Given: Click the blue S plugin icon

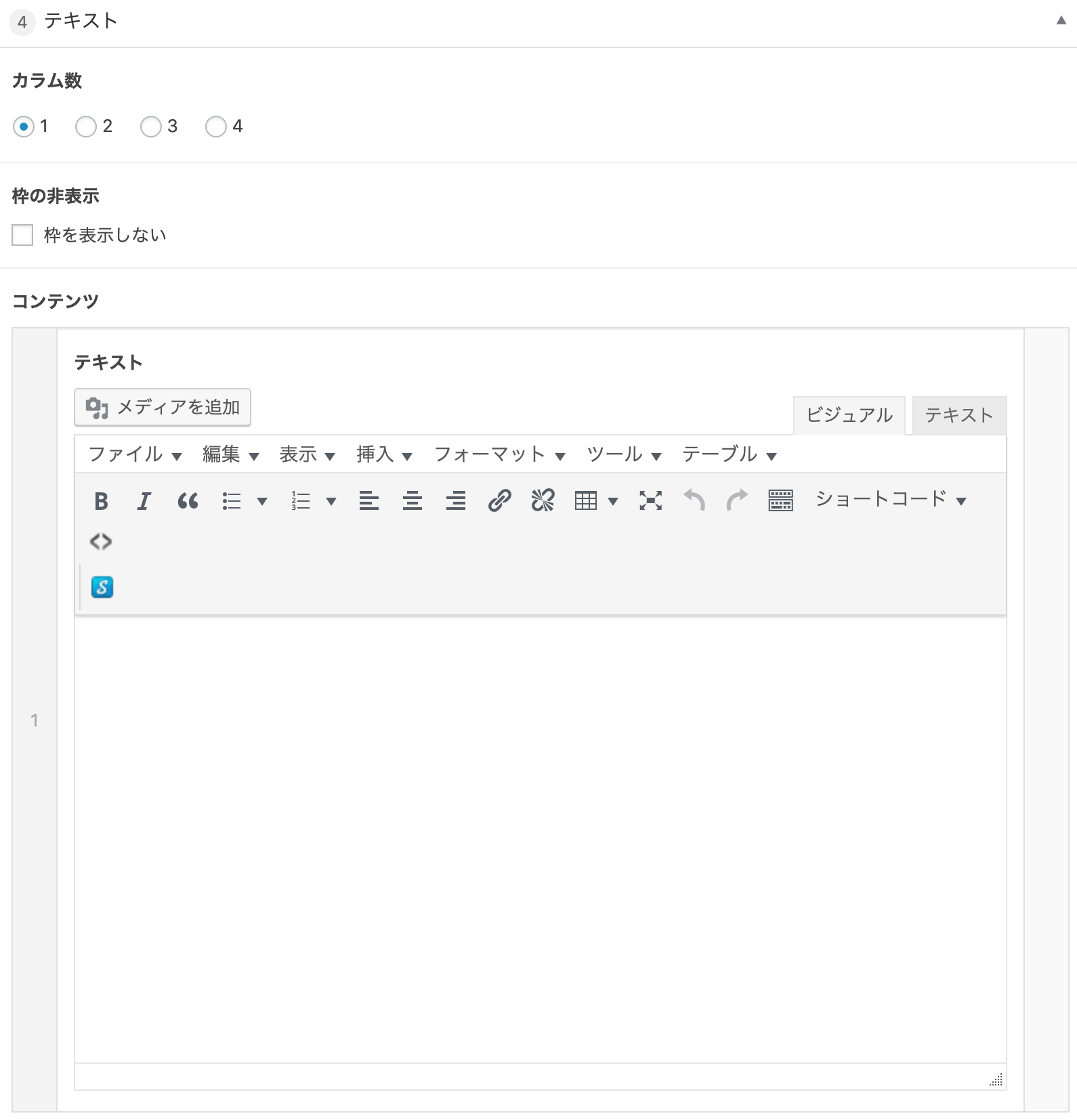Looking at the screenshot, I should (x=102, y=587).
